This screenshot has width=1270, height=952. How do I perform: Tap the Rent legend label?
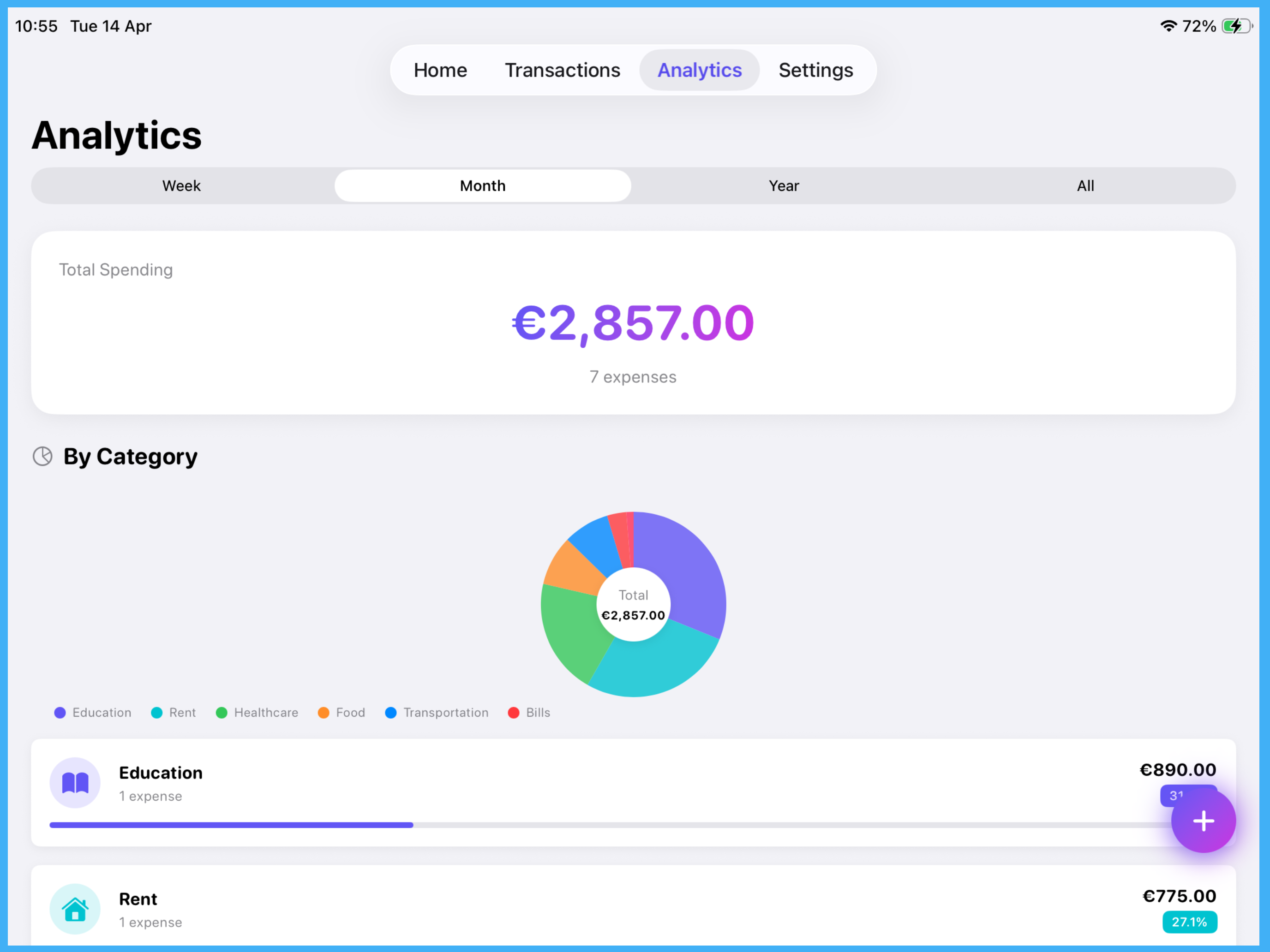pyautogui.click(x=183, y=713)
